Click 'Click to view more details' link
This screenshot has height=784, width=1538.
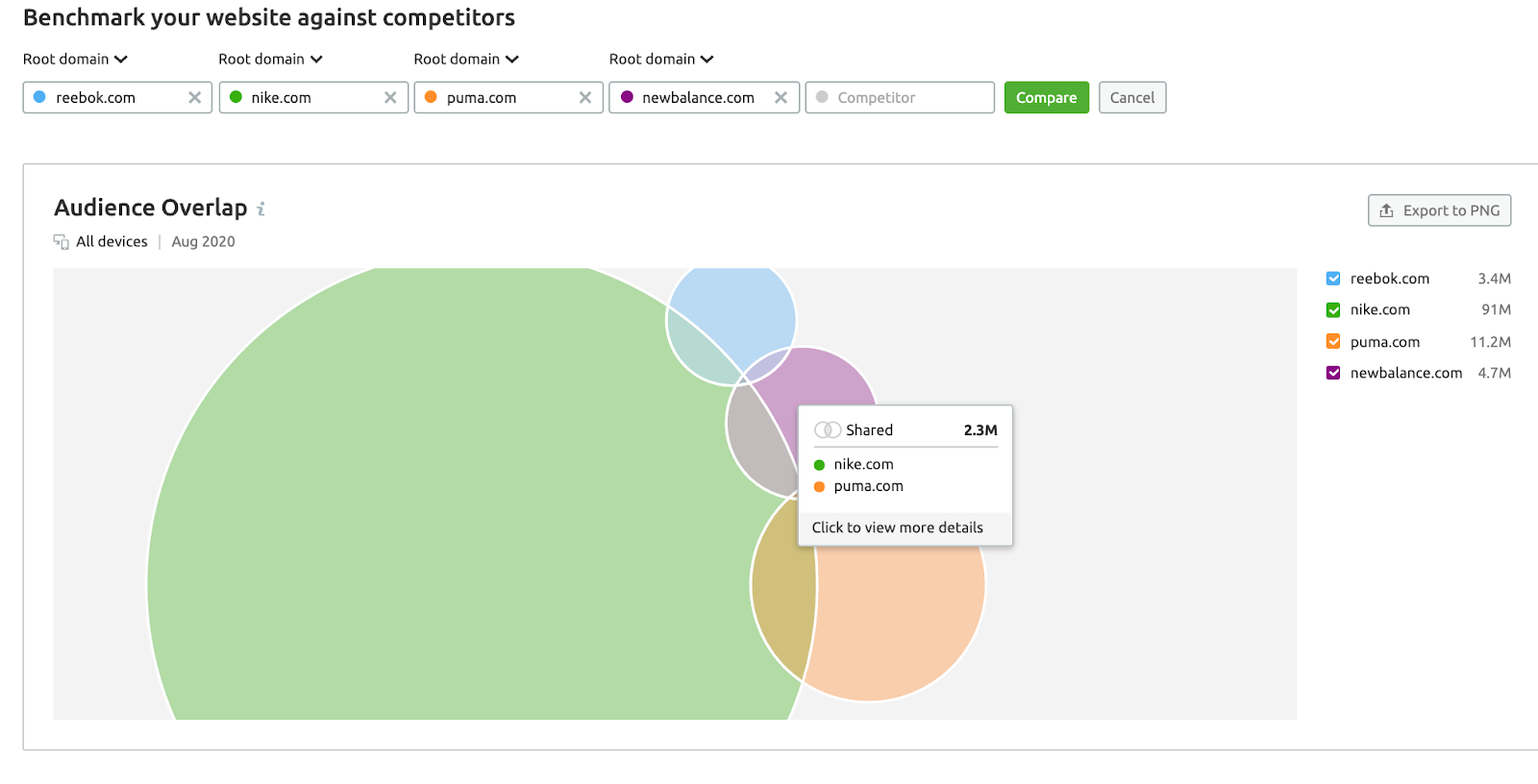click(898, 527)
